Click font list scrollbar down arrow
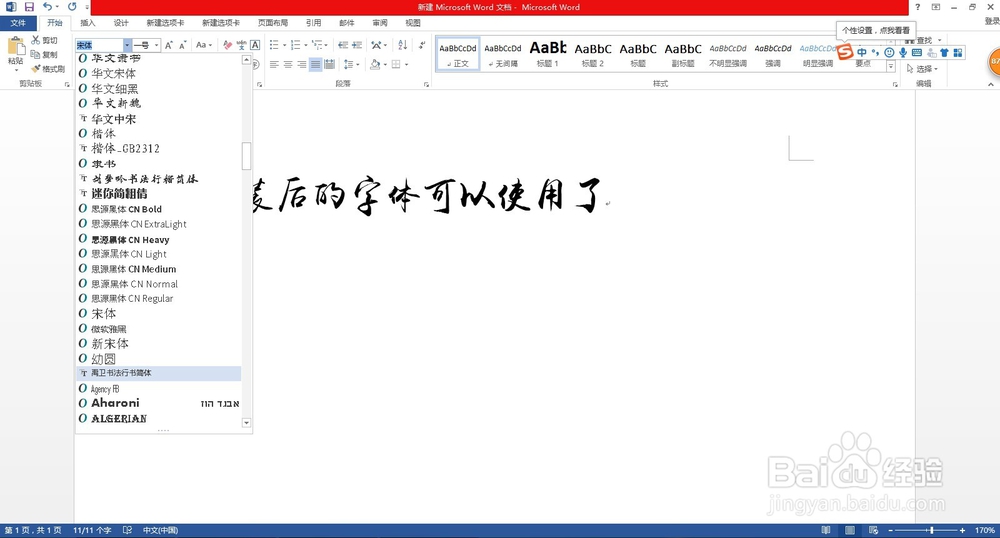 tap(246, 423)
